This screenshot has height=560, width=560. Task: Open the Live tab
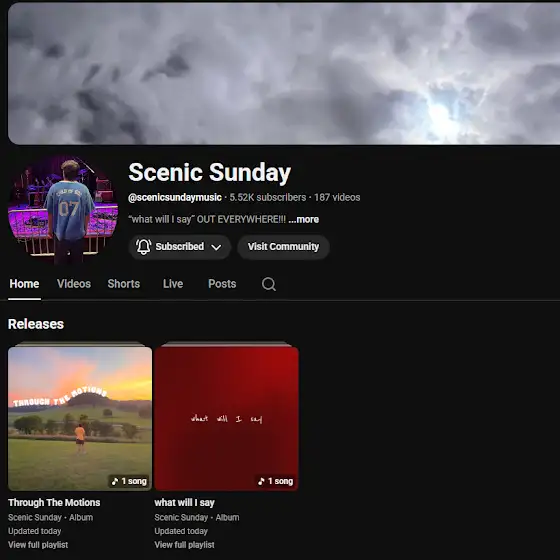click(173, 284)
